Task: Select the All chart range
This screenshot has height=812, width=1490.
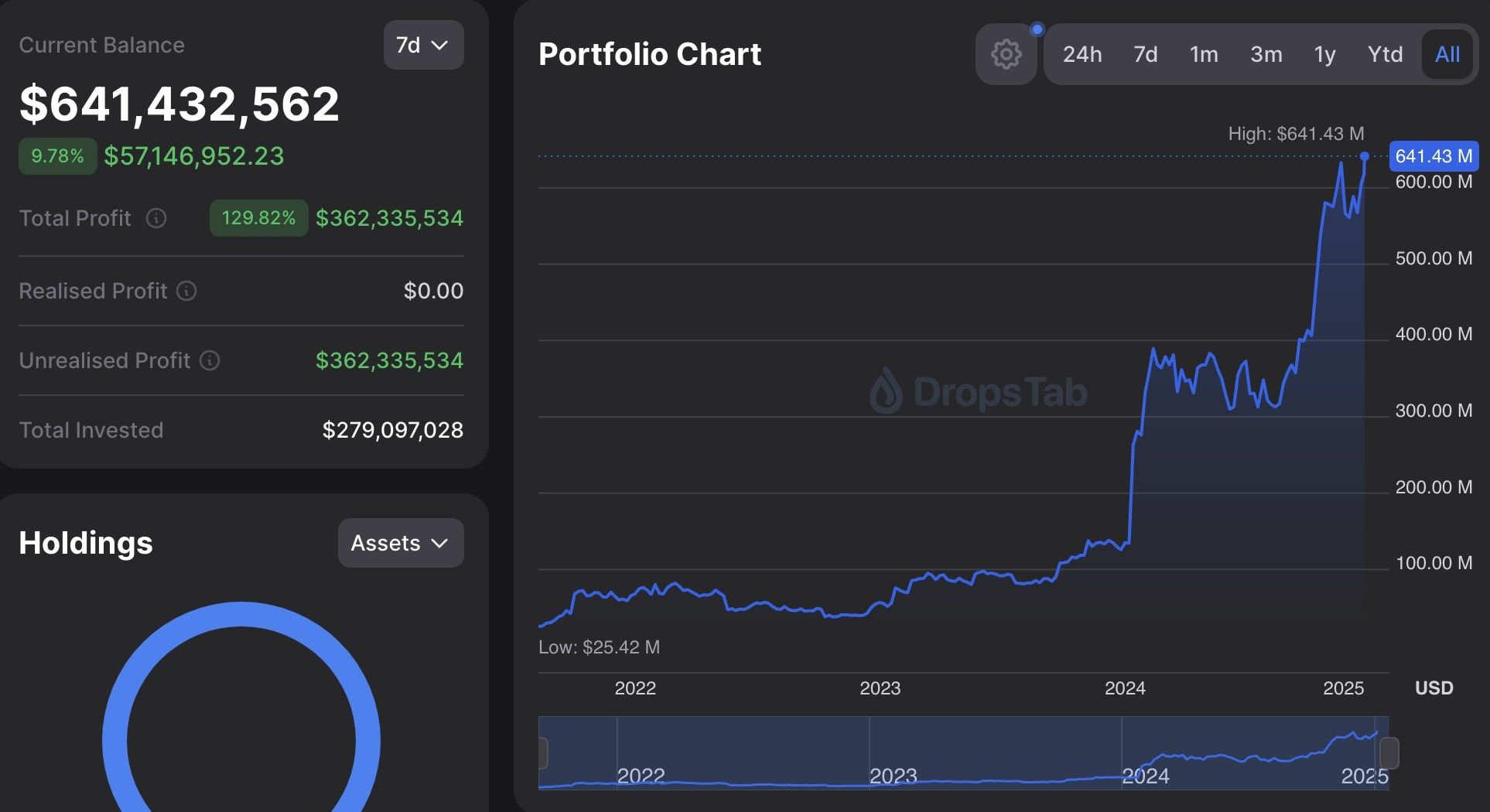Action: tap(1447, 54)
